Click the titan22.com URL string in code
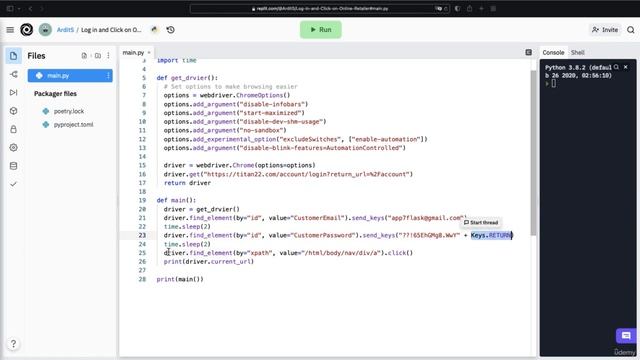 308,174
